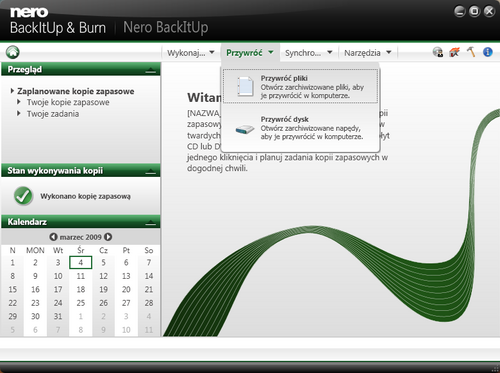This screenshot has width=500, height=373.
Task: Click the drive icon beside Przywróć dysk
Action: click(x=245, y=129)
